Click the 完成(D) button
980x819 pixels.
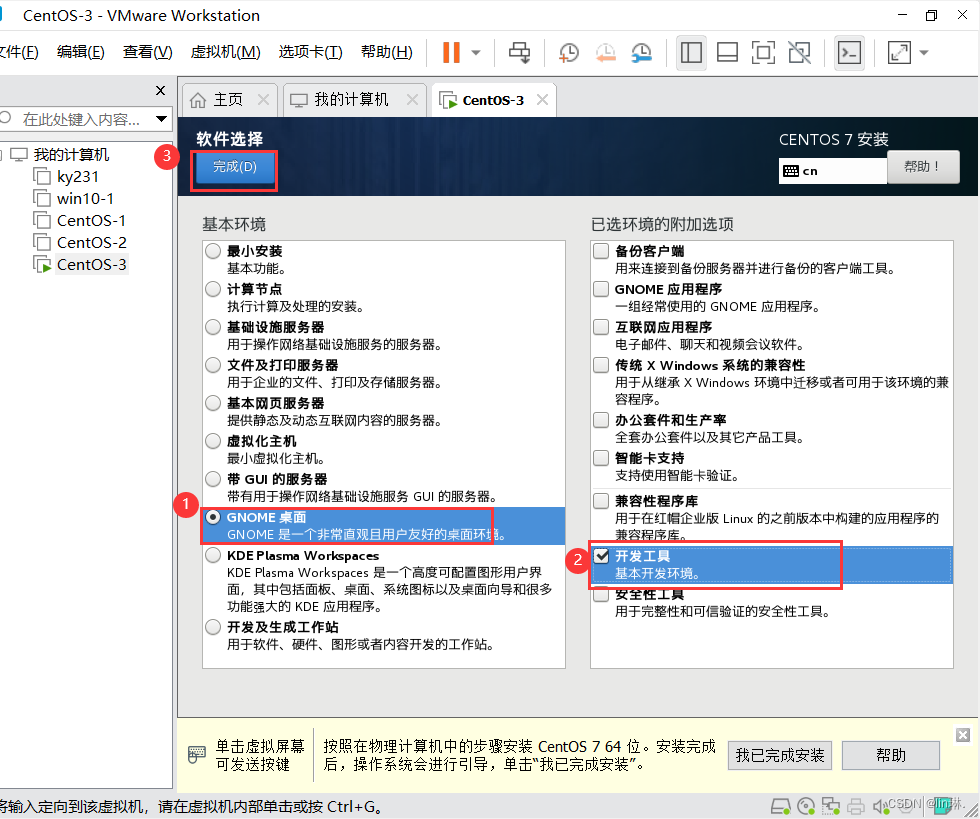(234, 167)
